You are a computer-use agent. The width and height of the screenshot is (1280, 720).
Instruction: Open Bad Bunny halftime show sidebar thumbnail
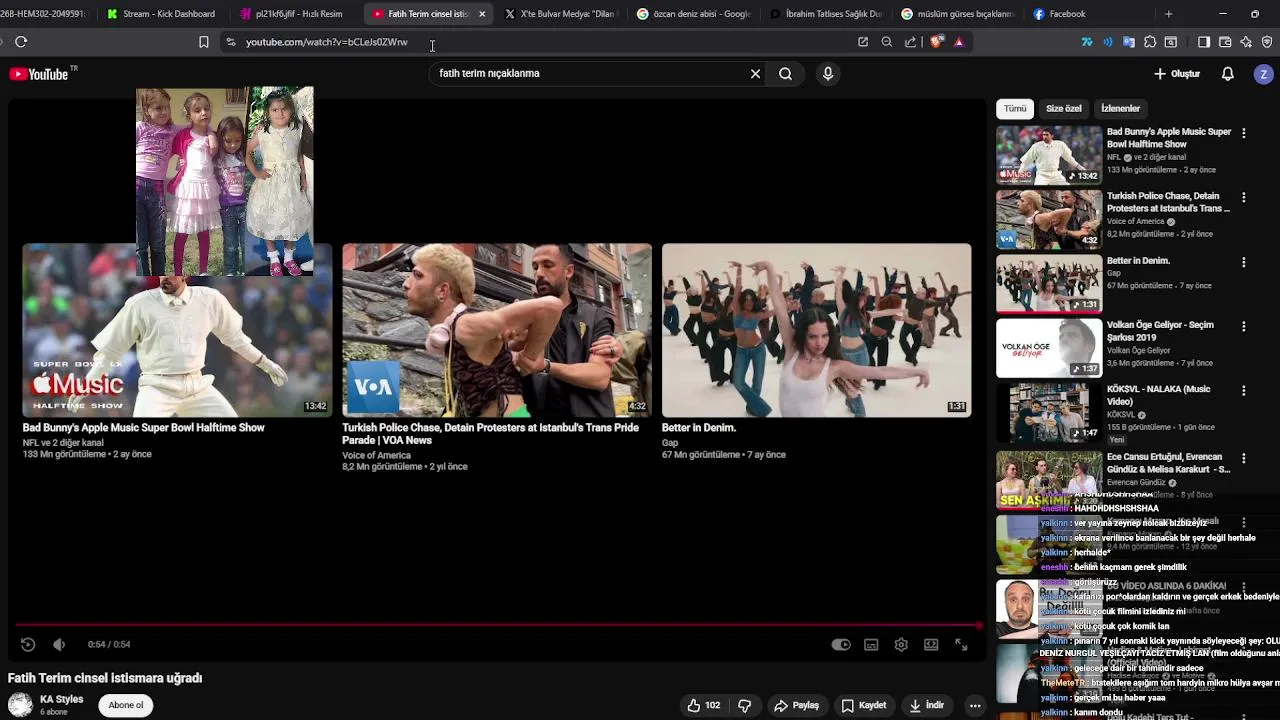pyautogui.click(x=1049, y=155)
